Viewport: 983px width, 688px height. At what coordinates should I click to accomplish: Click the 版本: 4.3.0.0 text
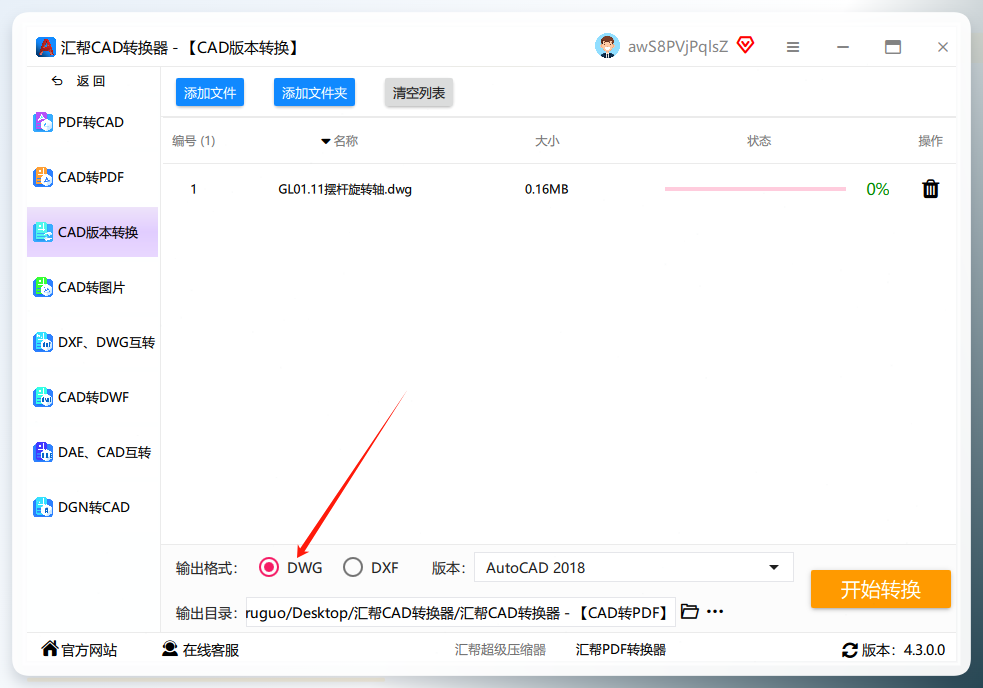(x=903, y=650)
